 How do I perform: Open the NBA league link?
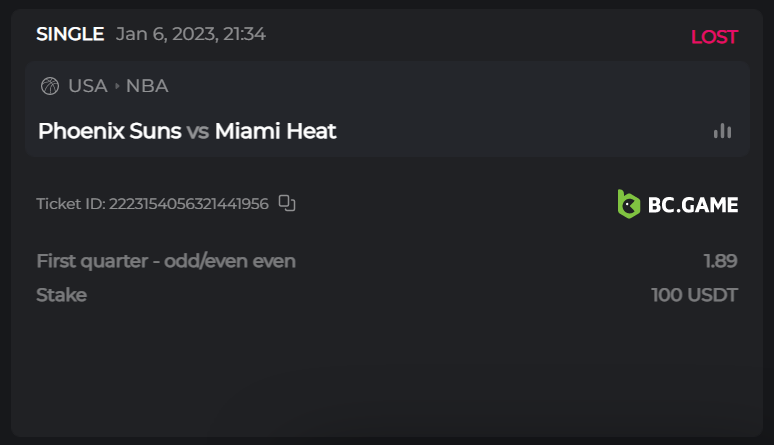[x=147, y=86]
